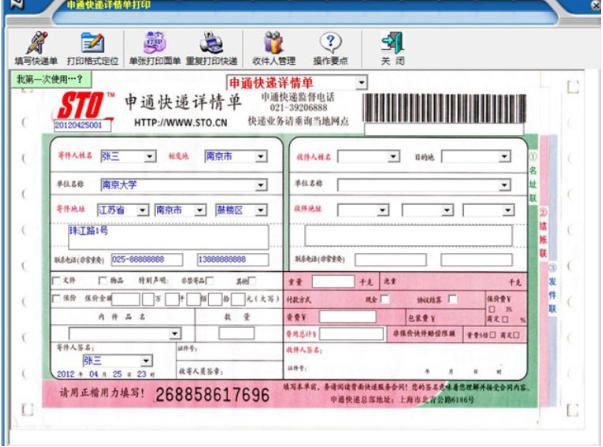Image resolution: width=603 pixels, height=447 pixels.
Task: Switch to the ③发件联 side tab
Action: point(552,289)
